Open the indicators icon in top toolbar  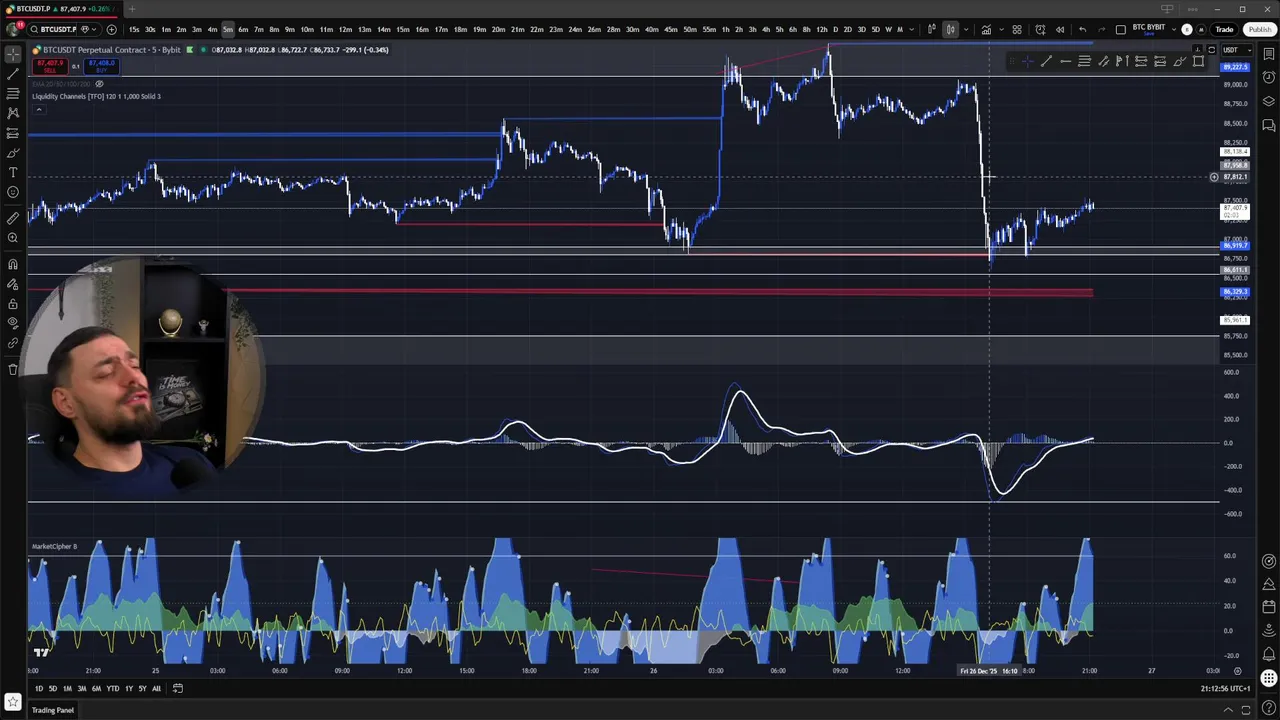coord(986,29)
